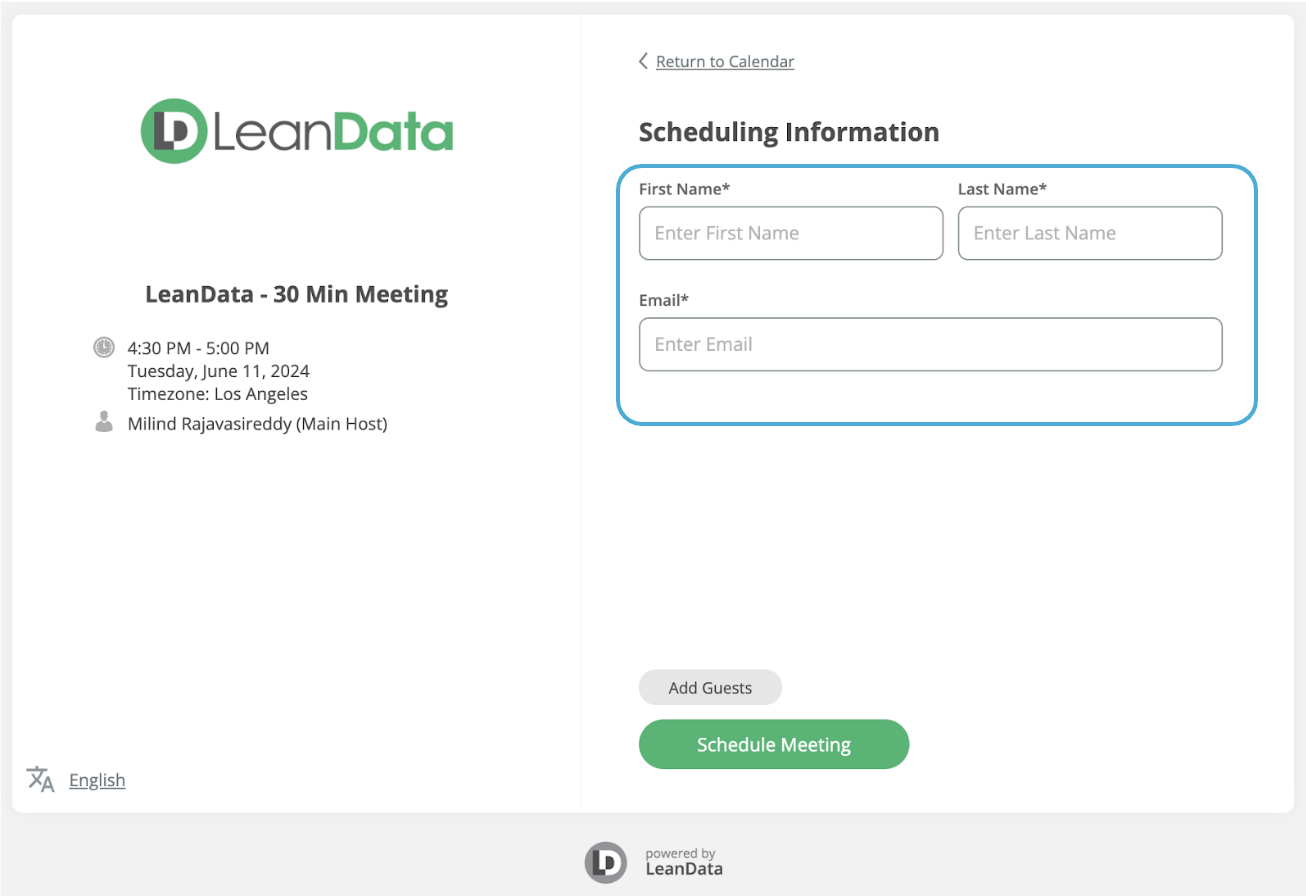Click the 4:30 PM - 5:00 PM text
This screenshot has height=896, width=1306.
tap(198, 348)
